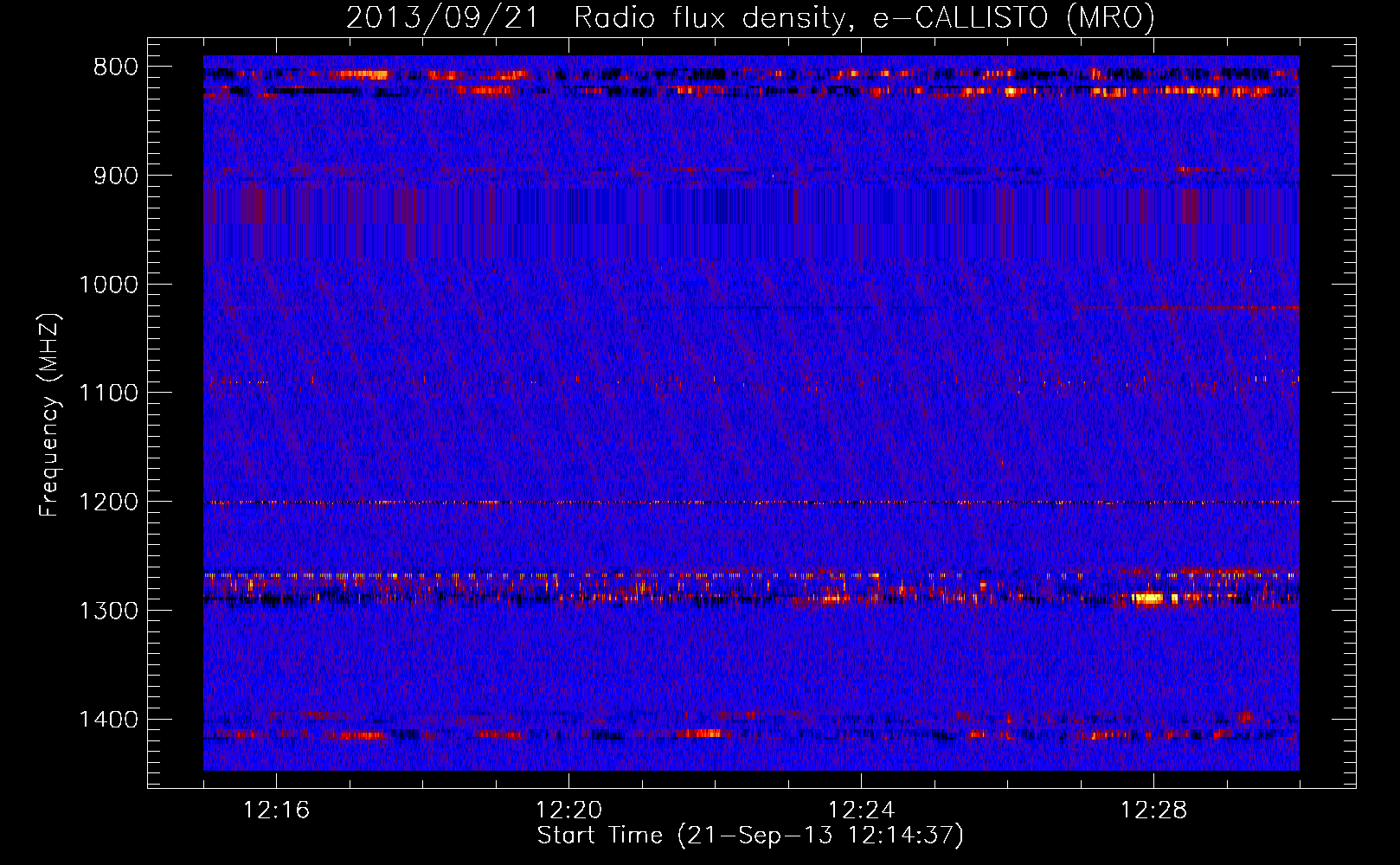This screenshot has height=865, width=1400.
Task: Click the '12:28' time axis label
Action: [1154, 811]
